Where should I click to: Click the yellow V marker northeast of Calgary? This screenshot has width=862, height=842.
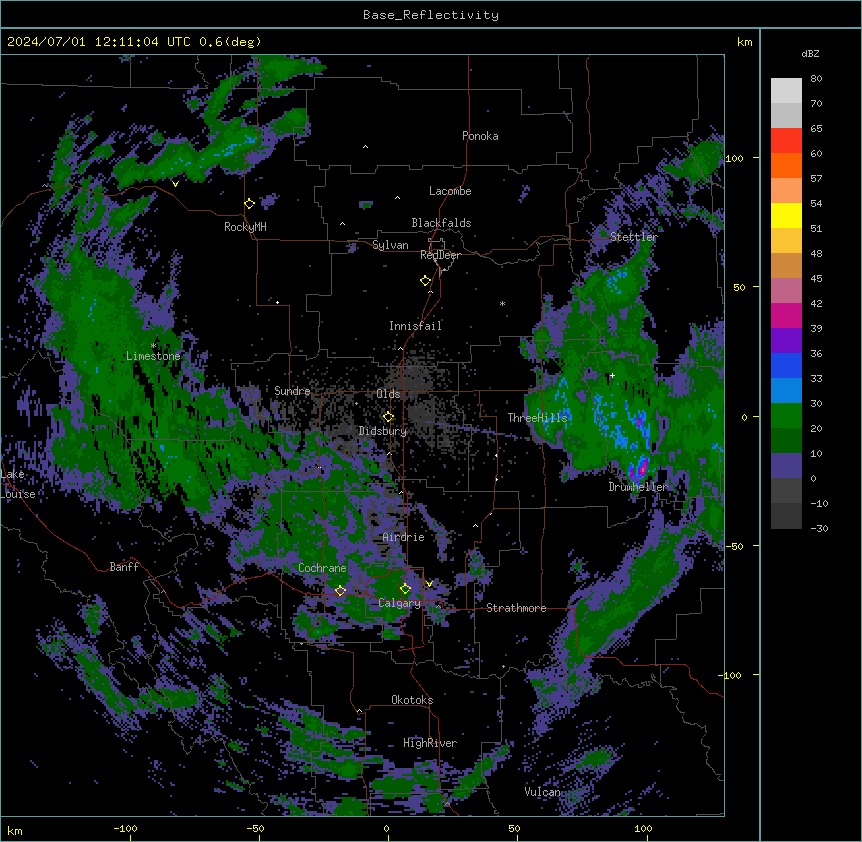[429, 584]
